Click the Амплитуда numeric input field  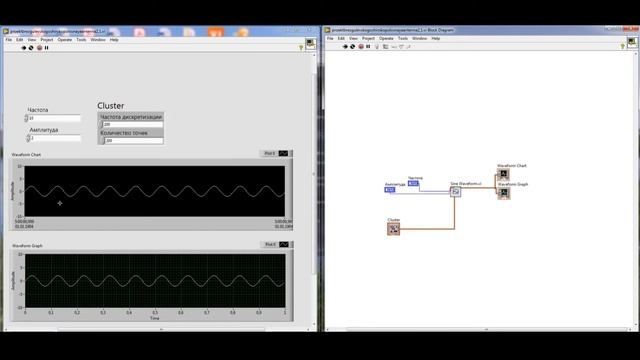(56, 138)
